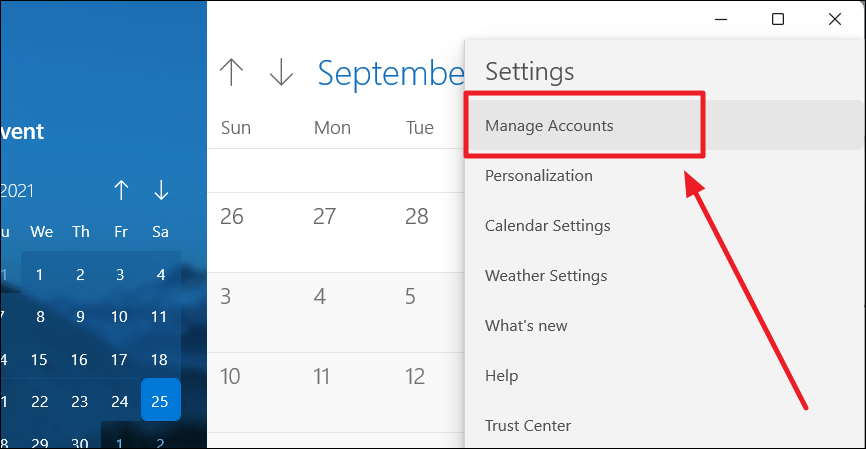This screenshot has width=866, height=449.
Task: Maximize the Calendar window
Action: point(778,19)
